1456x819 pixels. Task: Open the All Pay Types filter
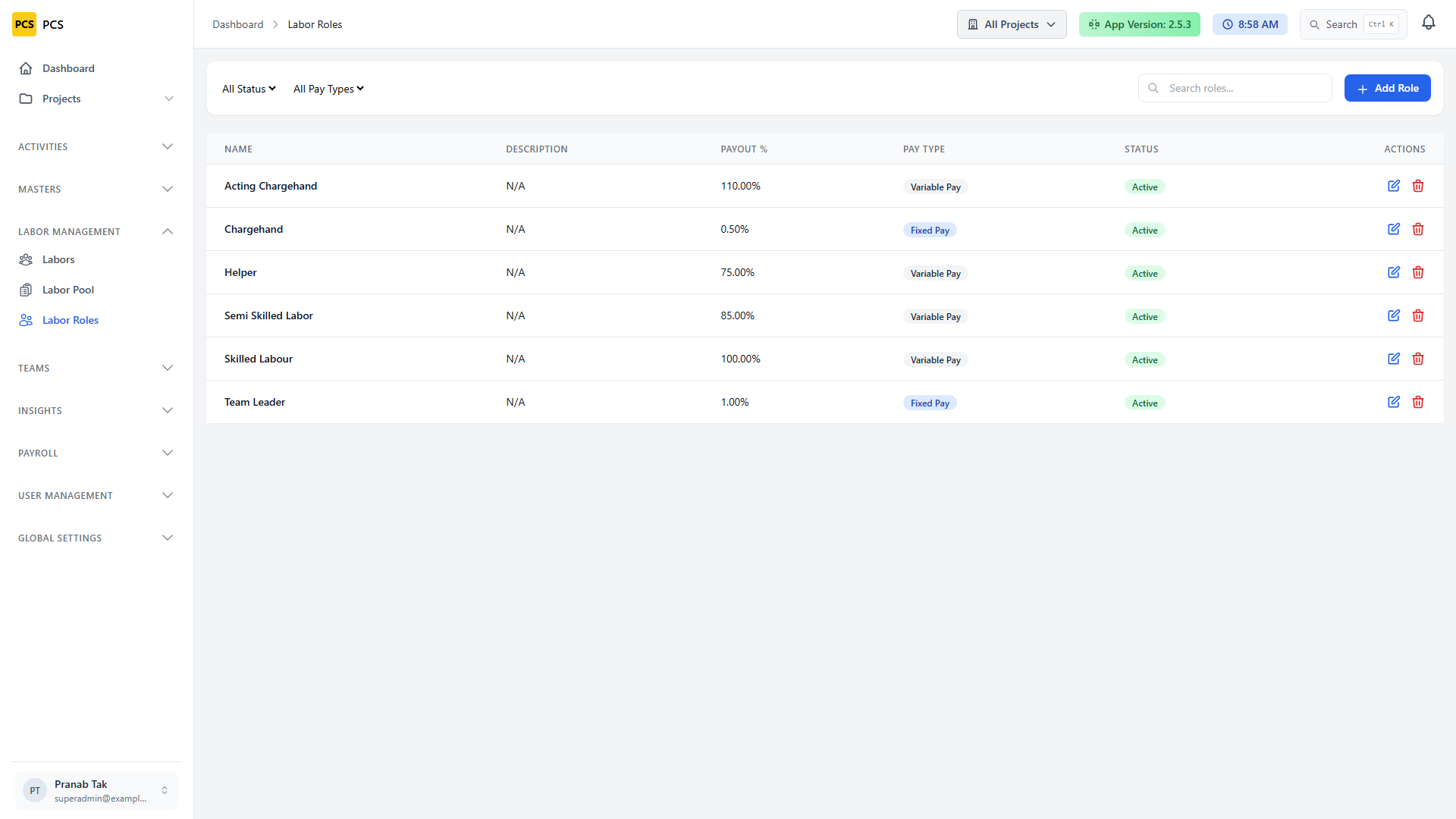click(x=328, y=89)
